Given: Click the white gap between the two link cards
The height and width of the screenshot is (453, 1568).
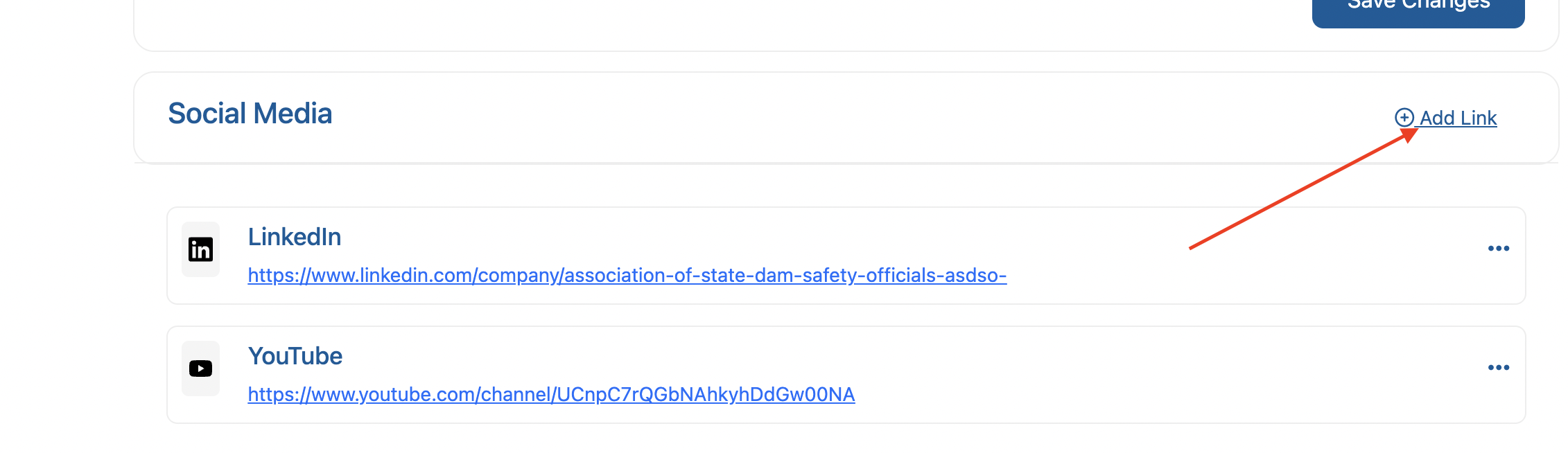Looking at the screenshot, I should (832, 315).
